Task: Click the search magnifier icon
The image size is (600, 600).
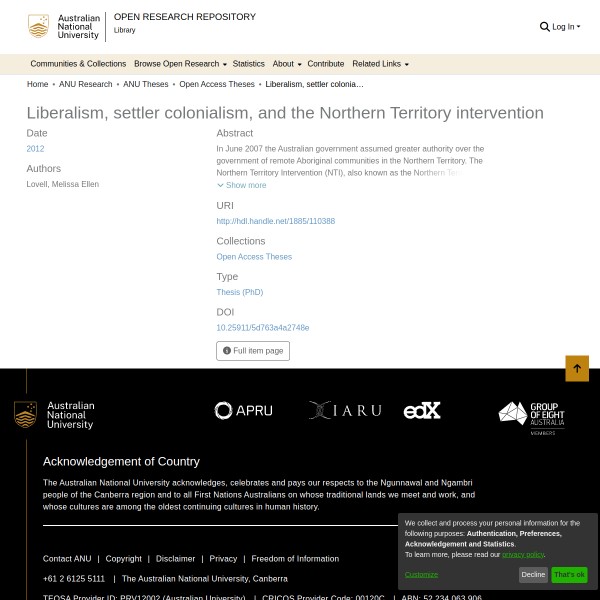Action: coord(544,27)
